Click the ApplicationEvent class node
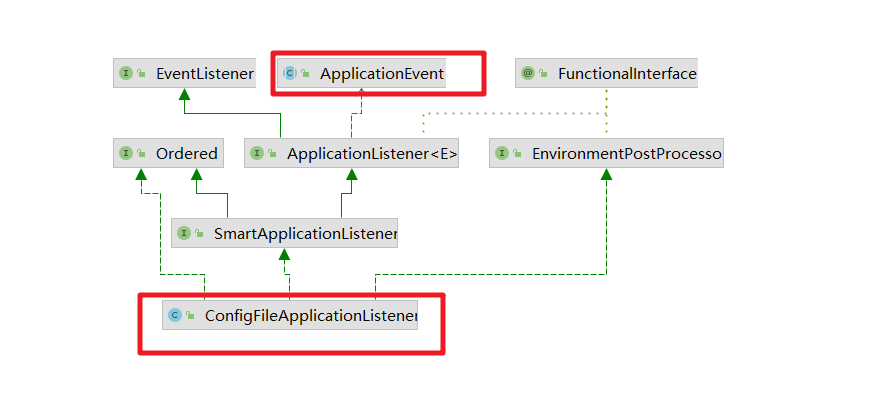 pos(361,73)
